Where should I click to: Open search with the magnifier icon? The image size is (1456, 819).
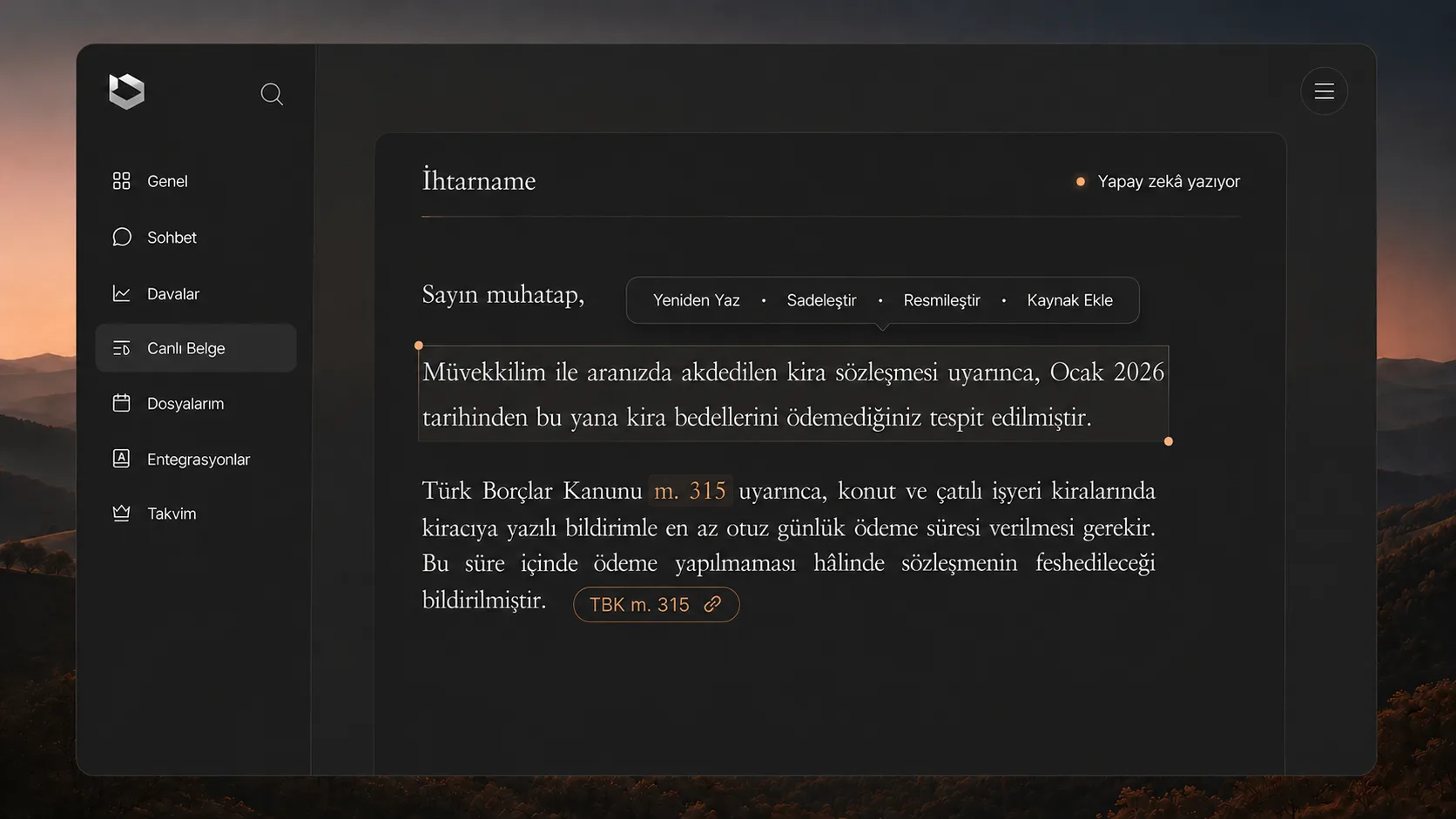point(272,94)
